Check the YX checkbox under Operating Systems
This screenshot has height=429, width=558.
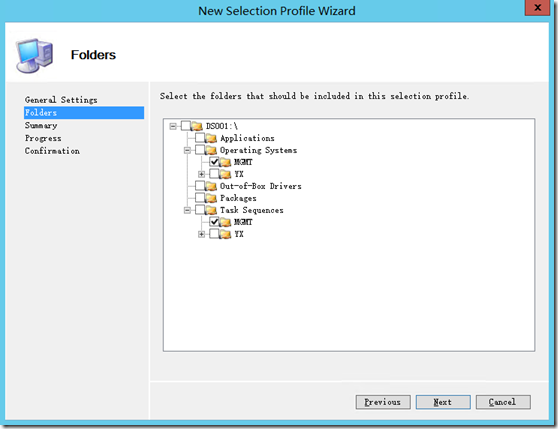214,174
